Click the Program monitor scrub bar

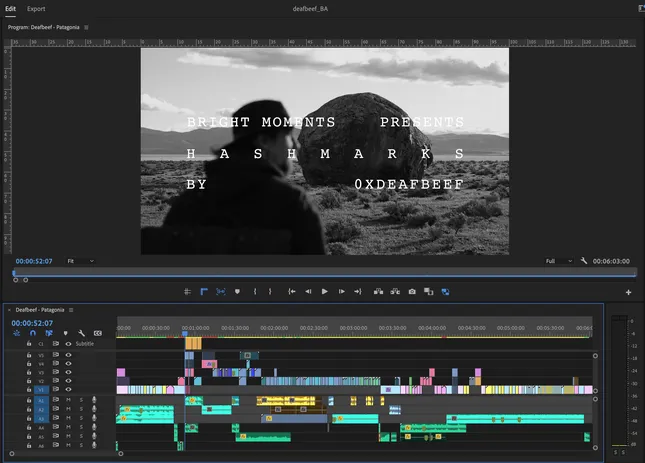click(x=325, y=273)
